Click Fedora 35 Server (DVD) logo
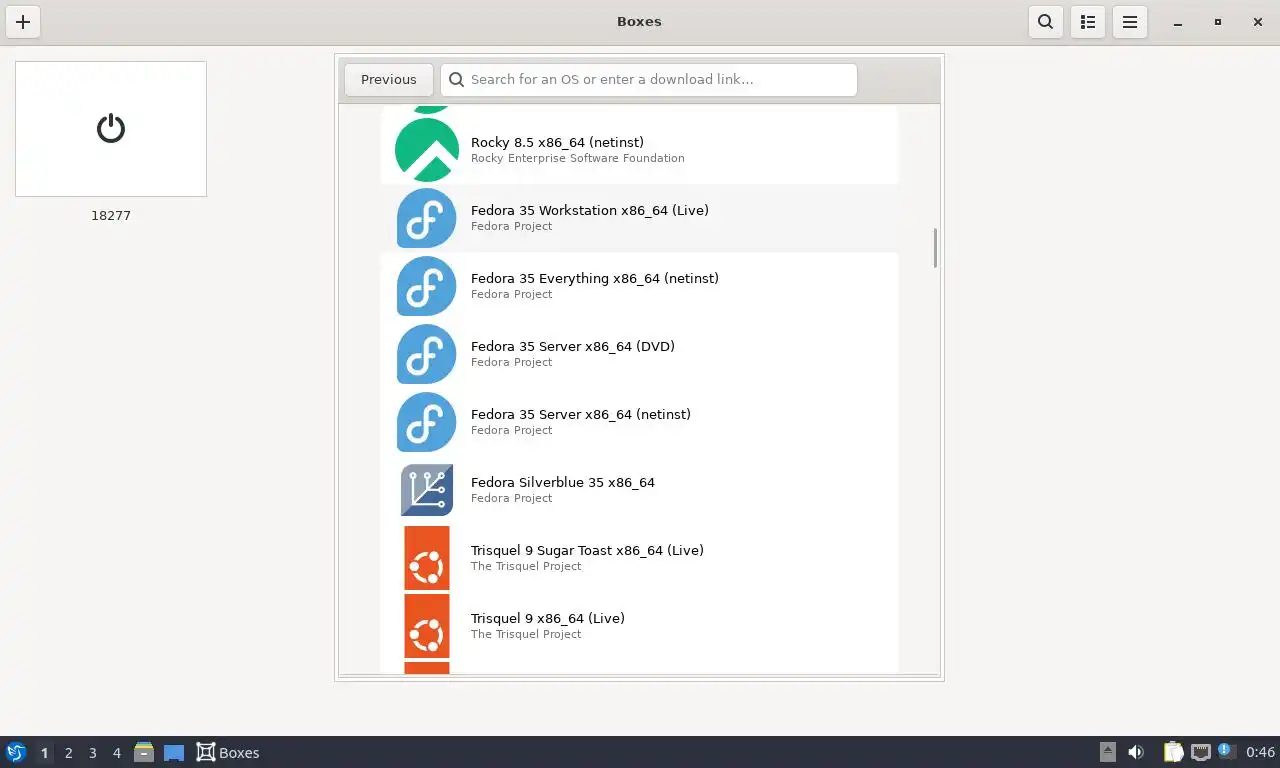The image size is (1280, 768). (427, 354)
